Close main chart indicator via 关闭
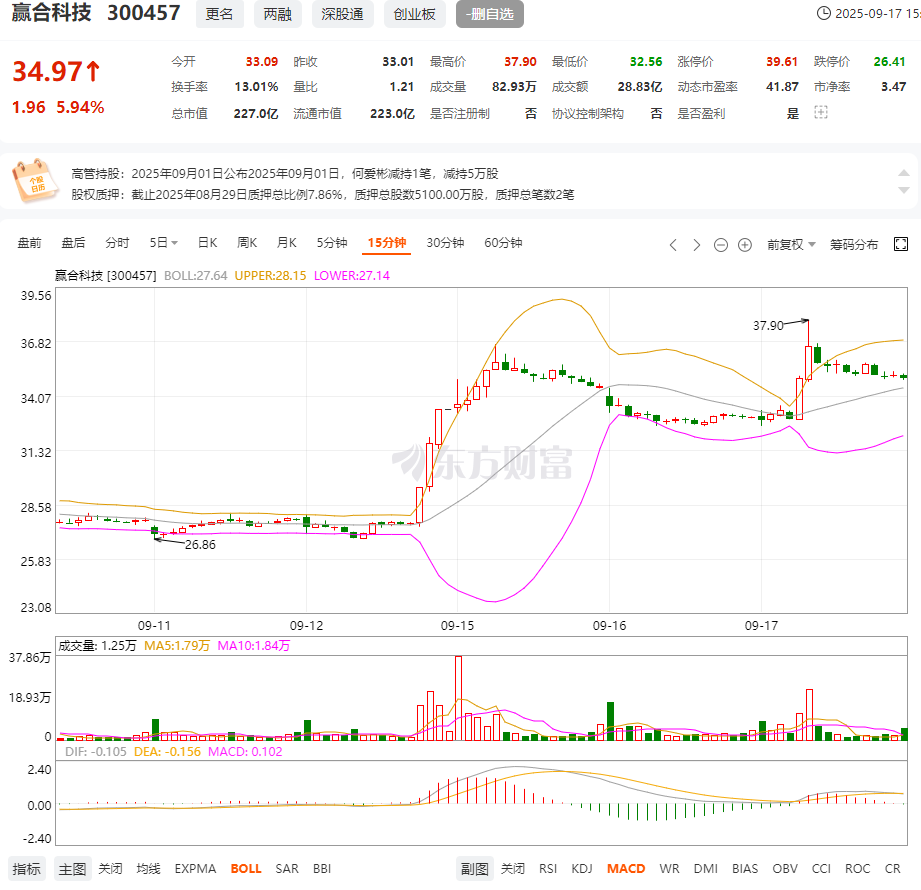The height and width of the screenshot is (890, 921). click(x=110, y=869)
